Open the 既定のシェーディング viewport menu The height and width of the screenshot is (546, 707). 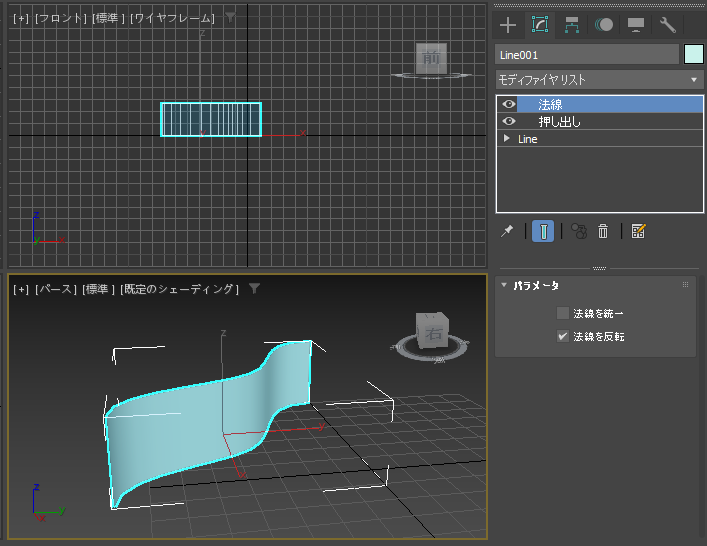coord(179,289)
